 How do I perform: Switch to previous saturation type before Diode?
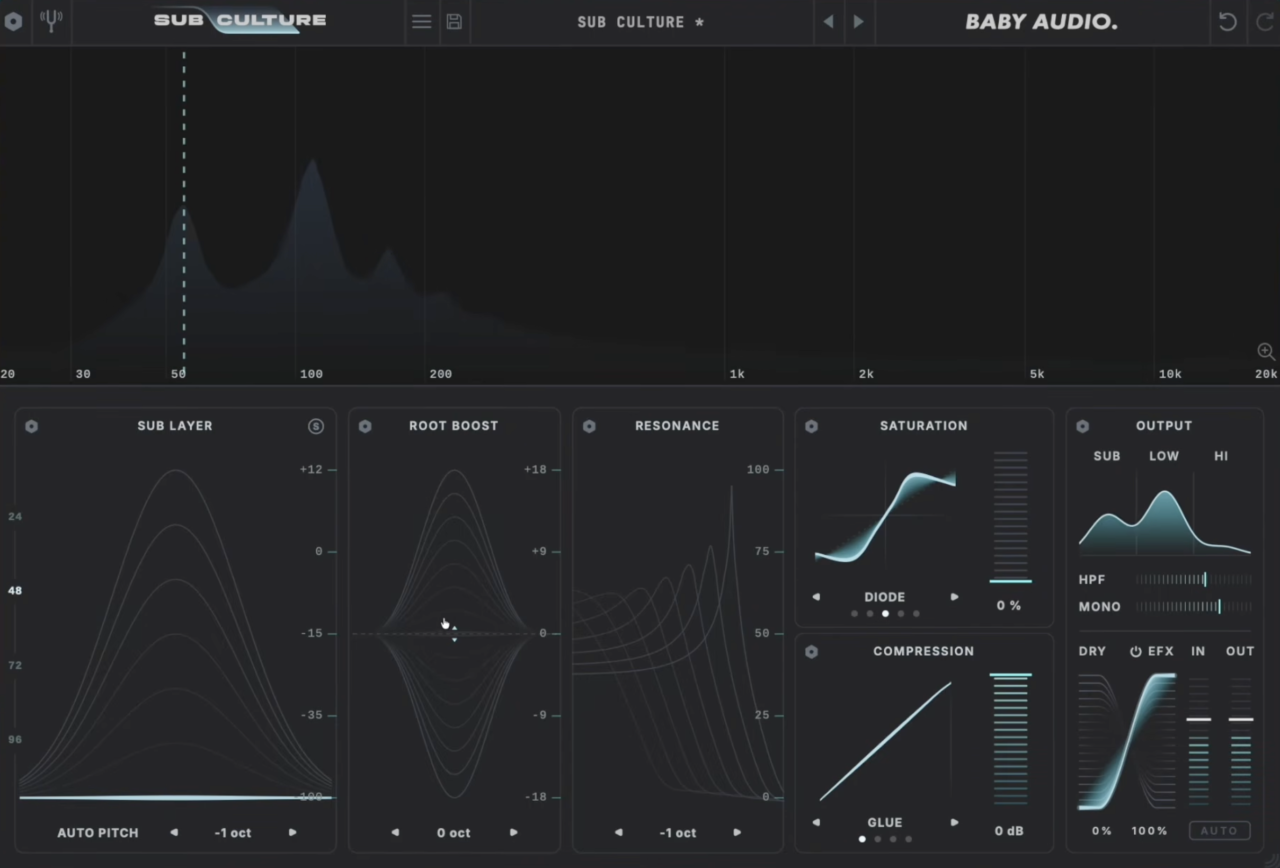pyautogui.click(x=816, y=597)
